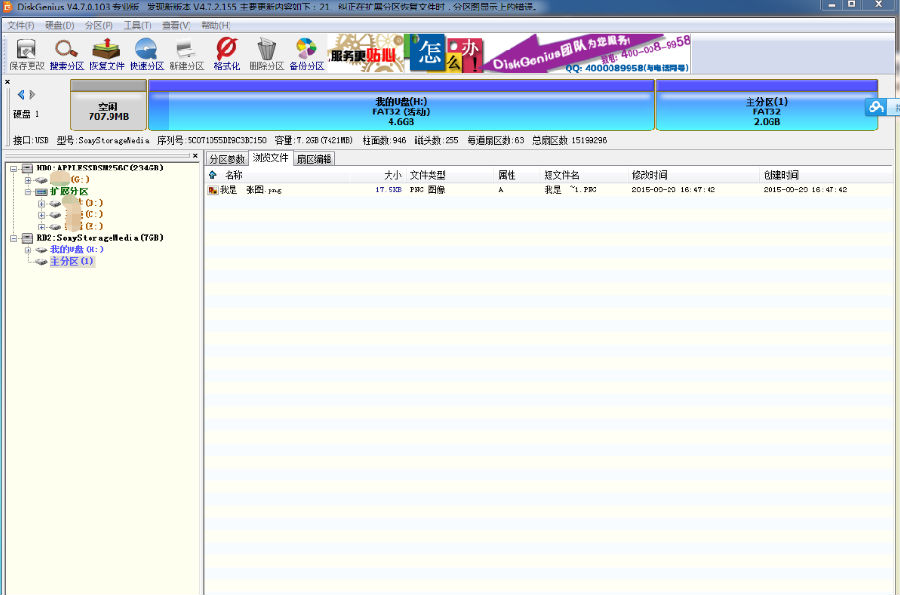Expand the (Z:) partition node
The height and width of the screenshot is (595, 900).
click(x=41, y=226)
